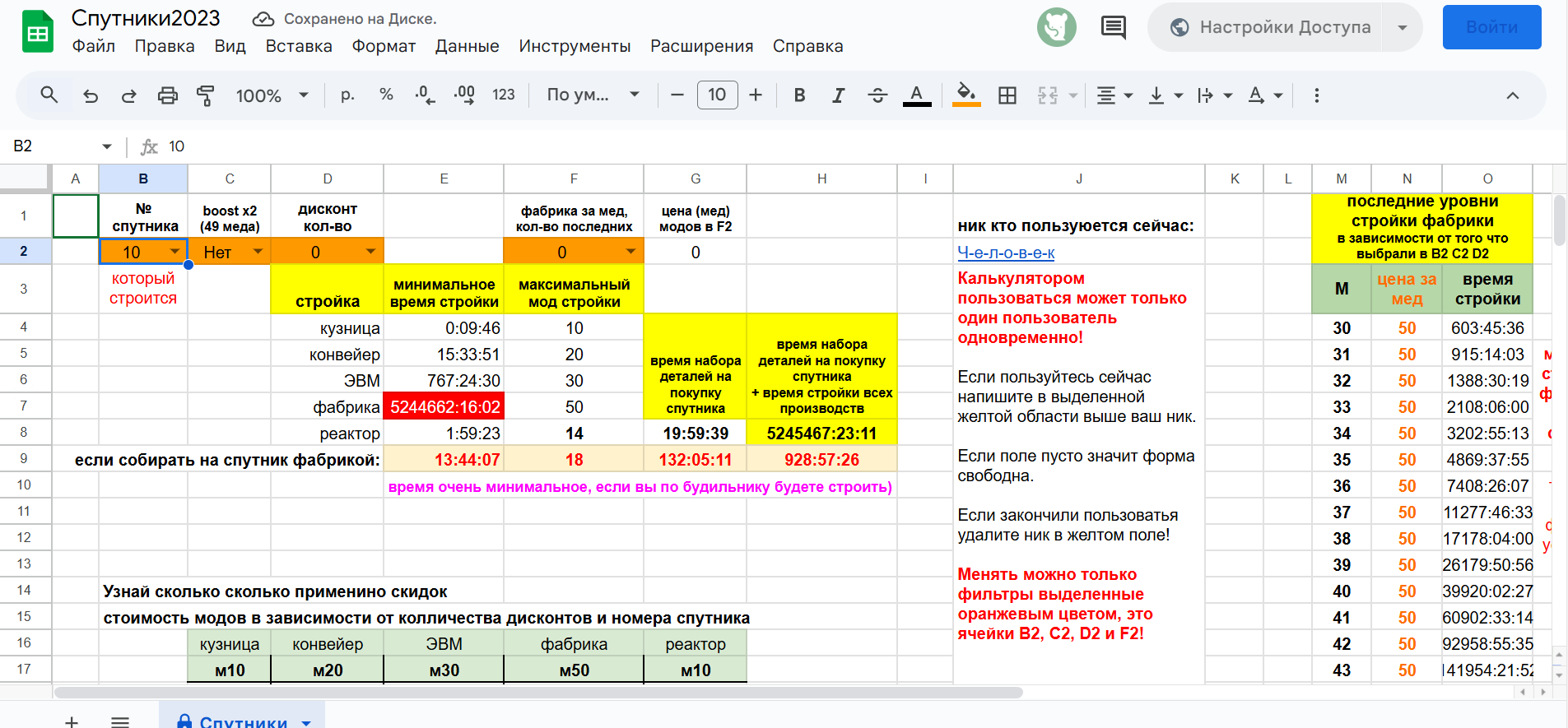Click the print icon
Viewport: 1568px width, 728px height.
167,95
